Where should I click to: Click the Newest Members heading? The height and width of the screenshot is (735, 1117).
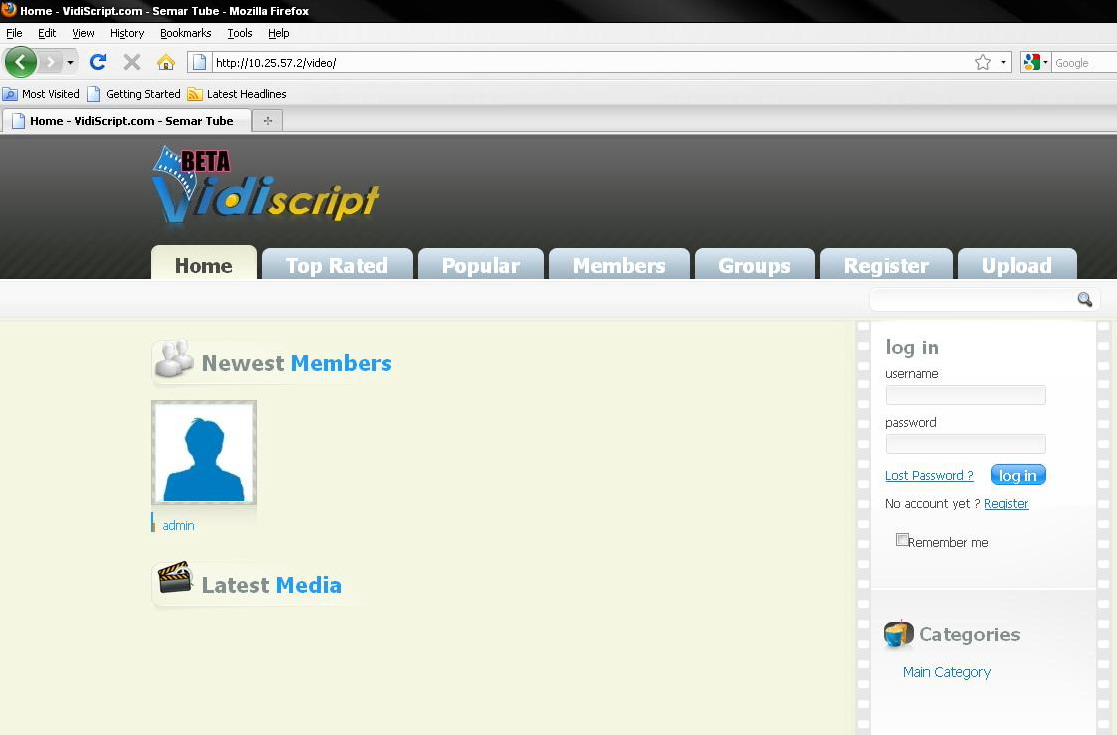(296, 363)
